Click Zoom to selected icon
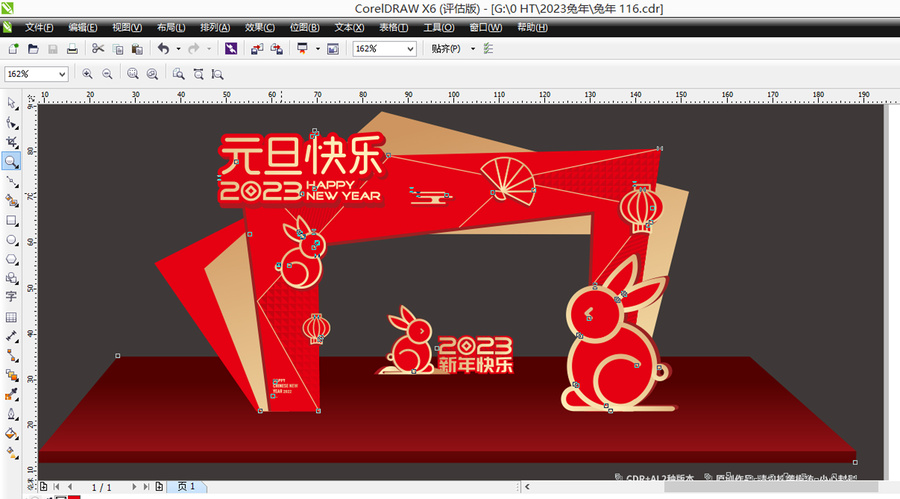The height and width of the screenshot is (499, 900). click(x=133, y=74)
